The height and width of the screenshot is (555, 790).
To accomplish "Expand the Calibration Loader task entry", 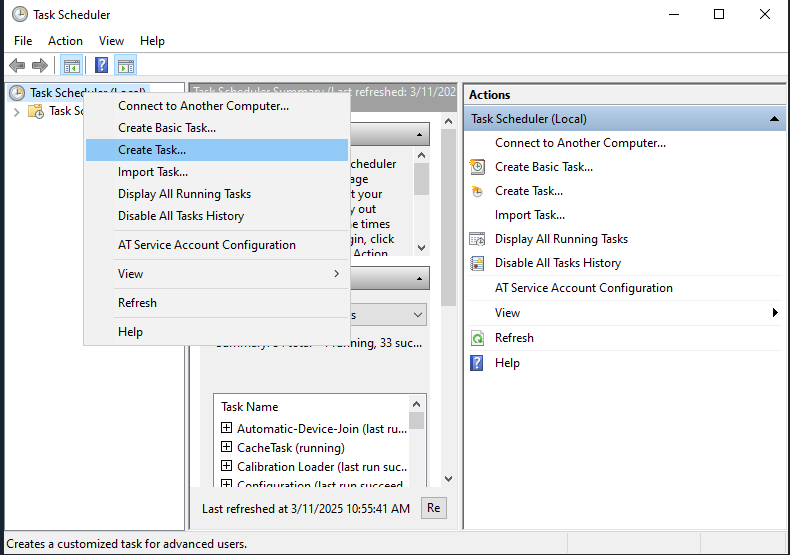I will tap(226, 467).
